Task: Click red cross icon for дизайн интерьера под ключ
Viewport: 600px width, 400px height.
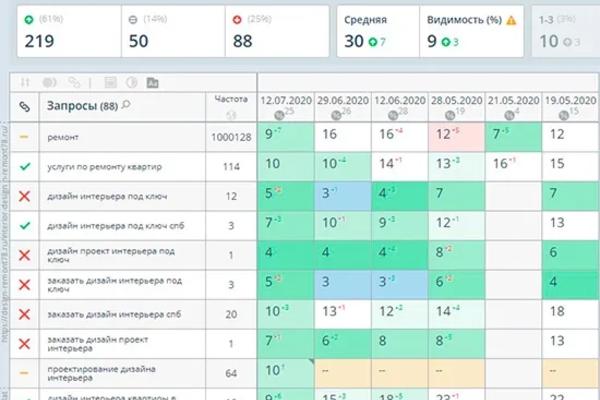Action: [x=24, y=196]
